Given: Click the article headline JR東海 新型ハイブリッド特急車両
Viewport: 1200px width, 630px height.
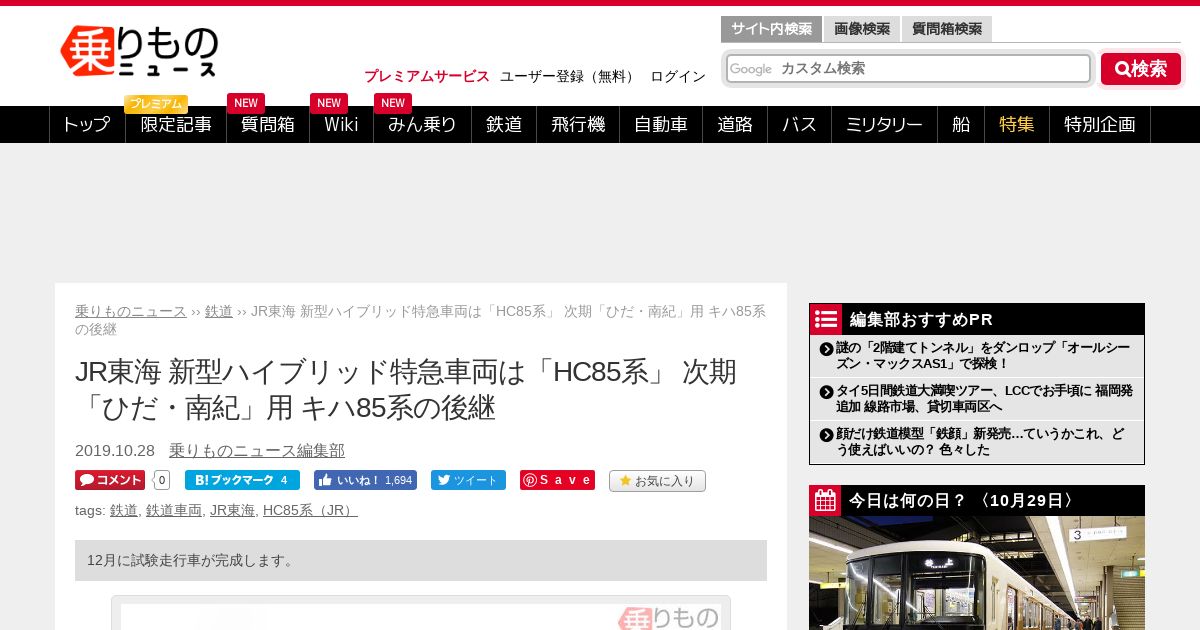Looking at the screenshot, I should pos(406,389).
